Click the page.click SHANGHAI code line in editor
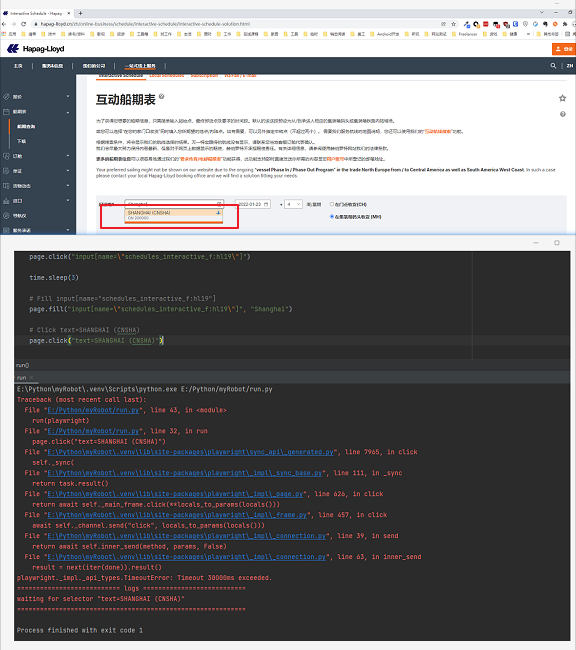Screen dimensions: 576x650 96,340
